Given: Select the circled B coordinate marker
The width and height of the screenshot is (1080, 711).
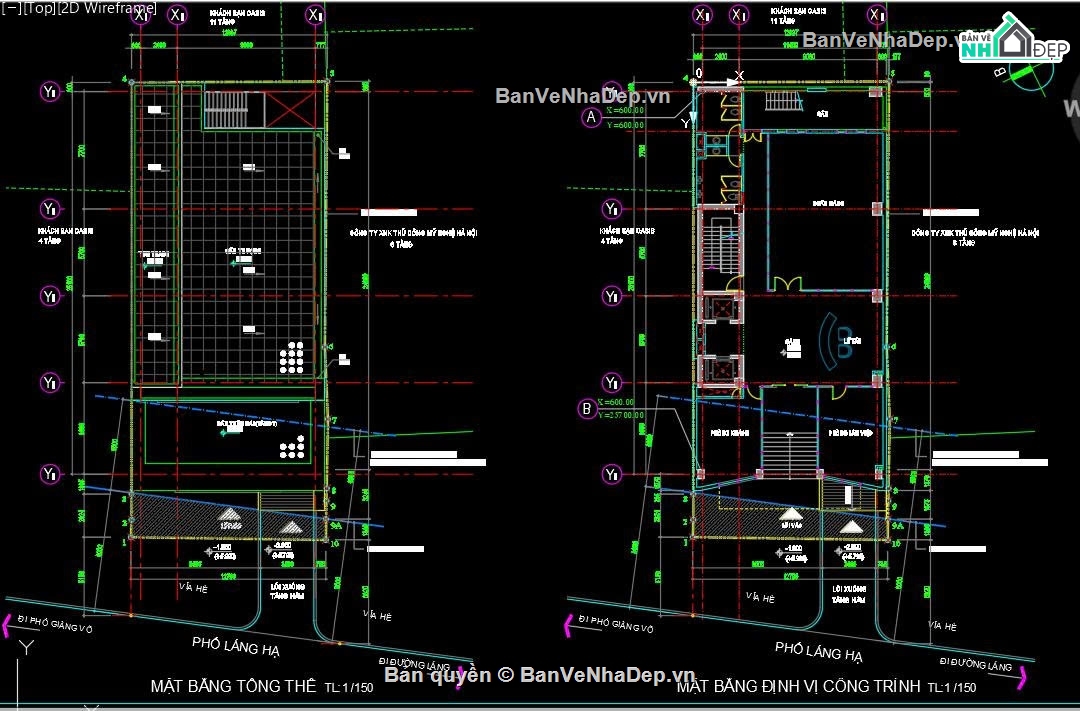Looking at the screenshot, I should pyautogui.click(x=586, y=409).
